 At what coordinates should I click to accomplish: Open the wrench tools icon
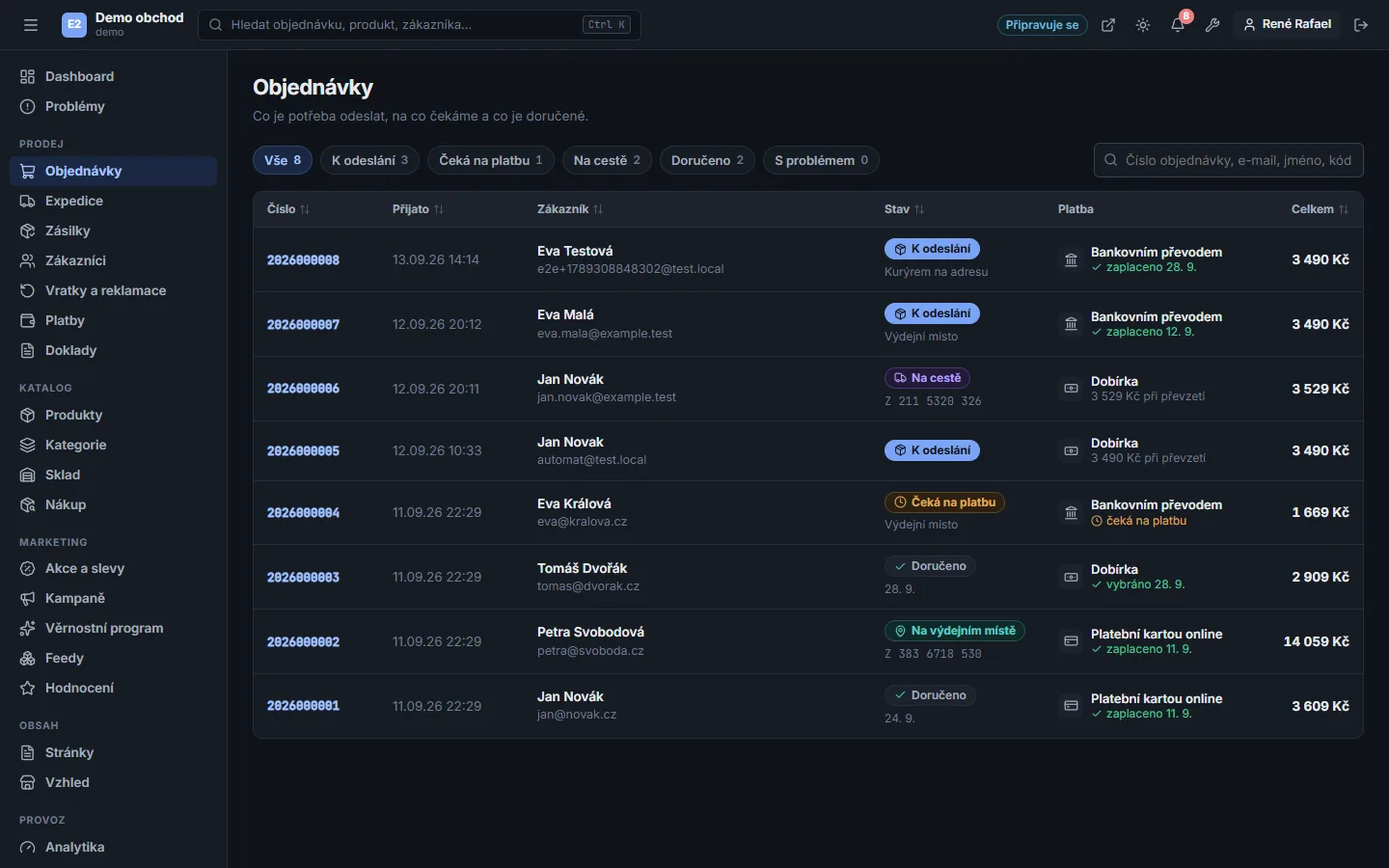click(x=1212, y=25)
